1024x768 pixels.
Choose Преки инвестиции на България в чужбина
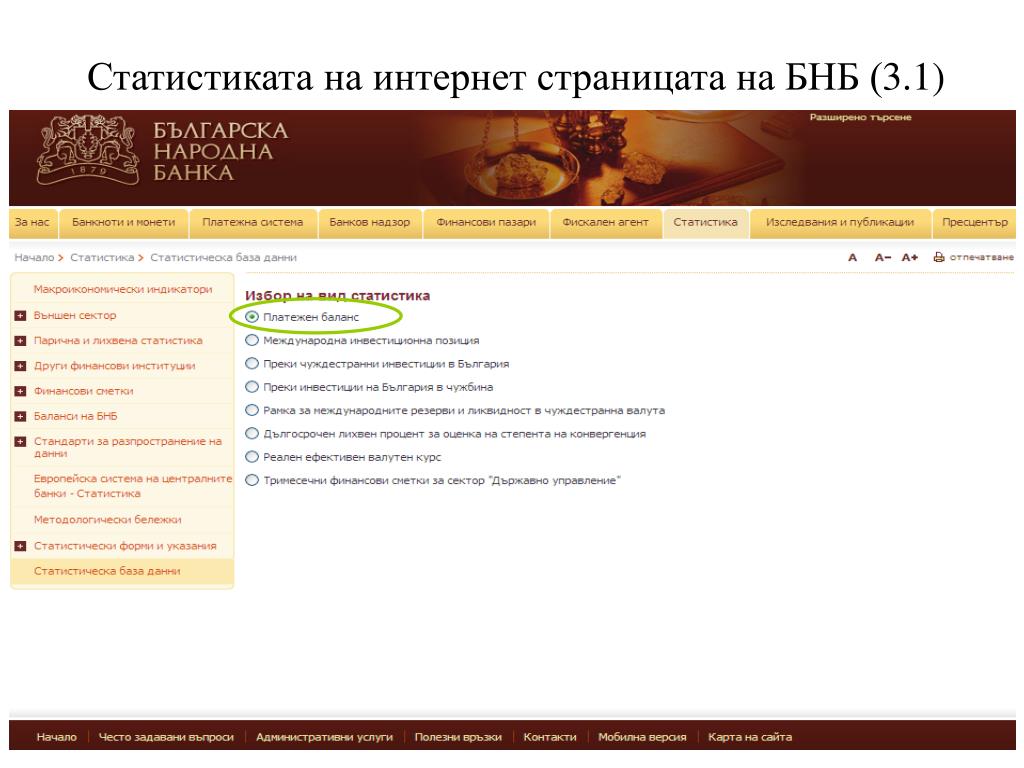coord(252,387)
